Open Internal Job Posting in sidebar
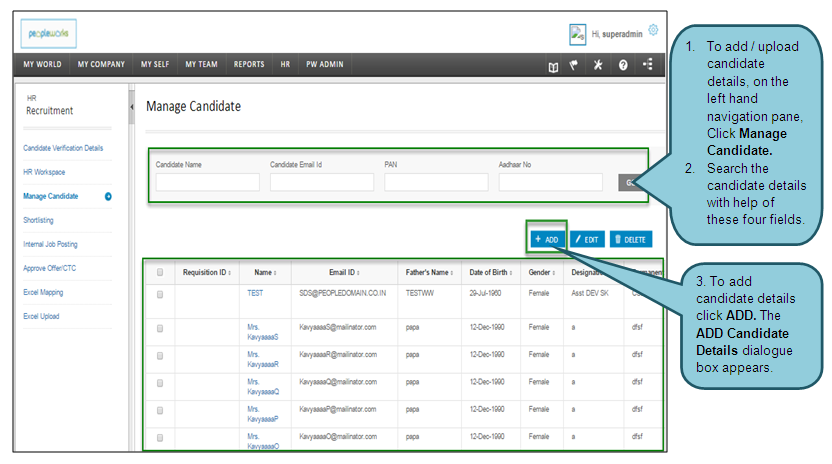 pos(50,244)
